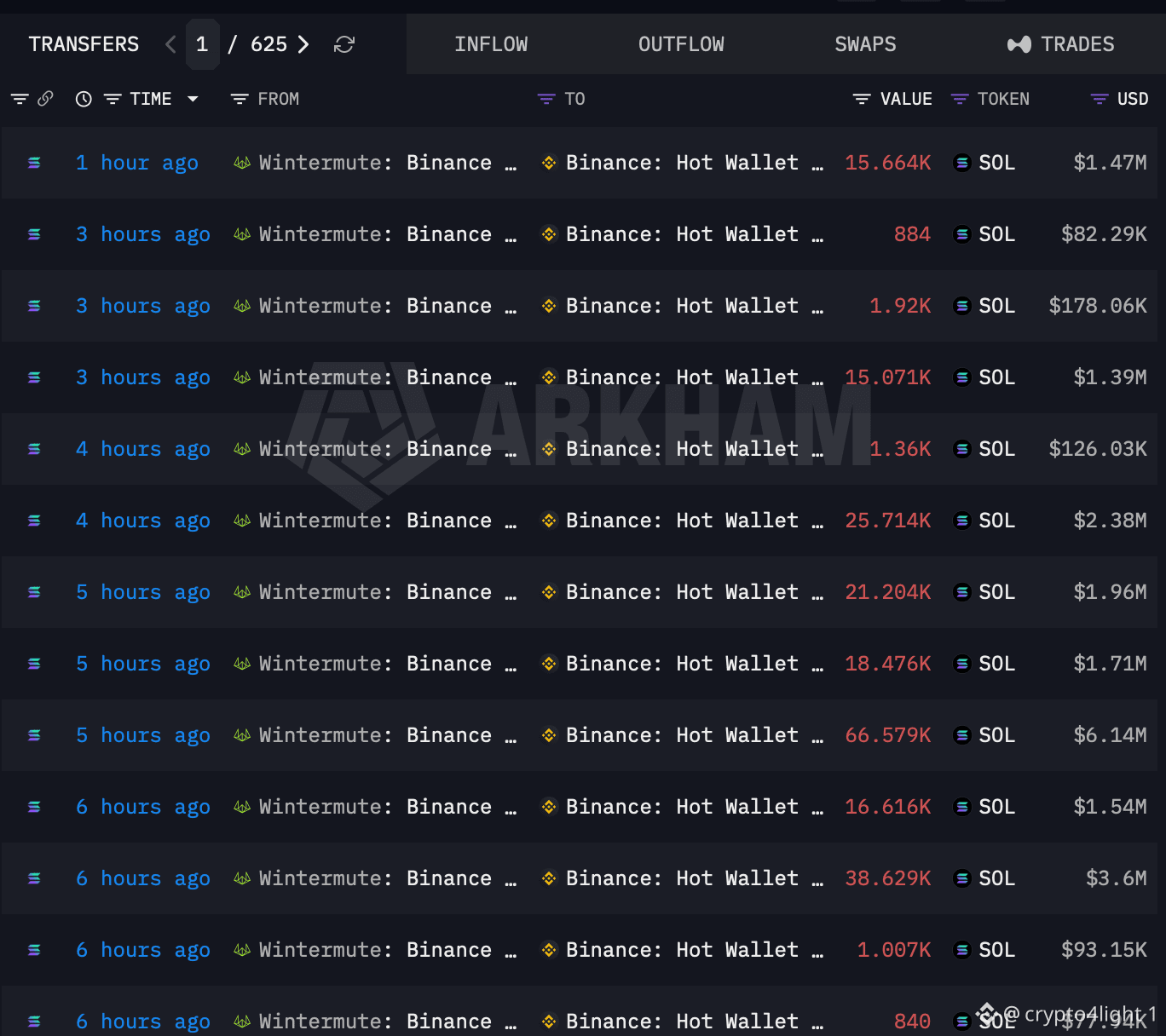Click the $1.54M USD amount
Screen dimensions: 1166x1036
tap(1110, 807)
